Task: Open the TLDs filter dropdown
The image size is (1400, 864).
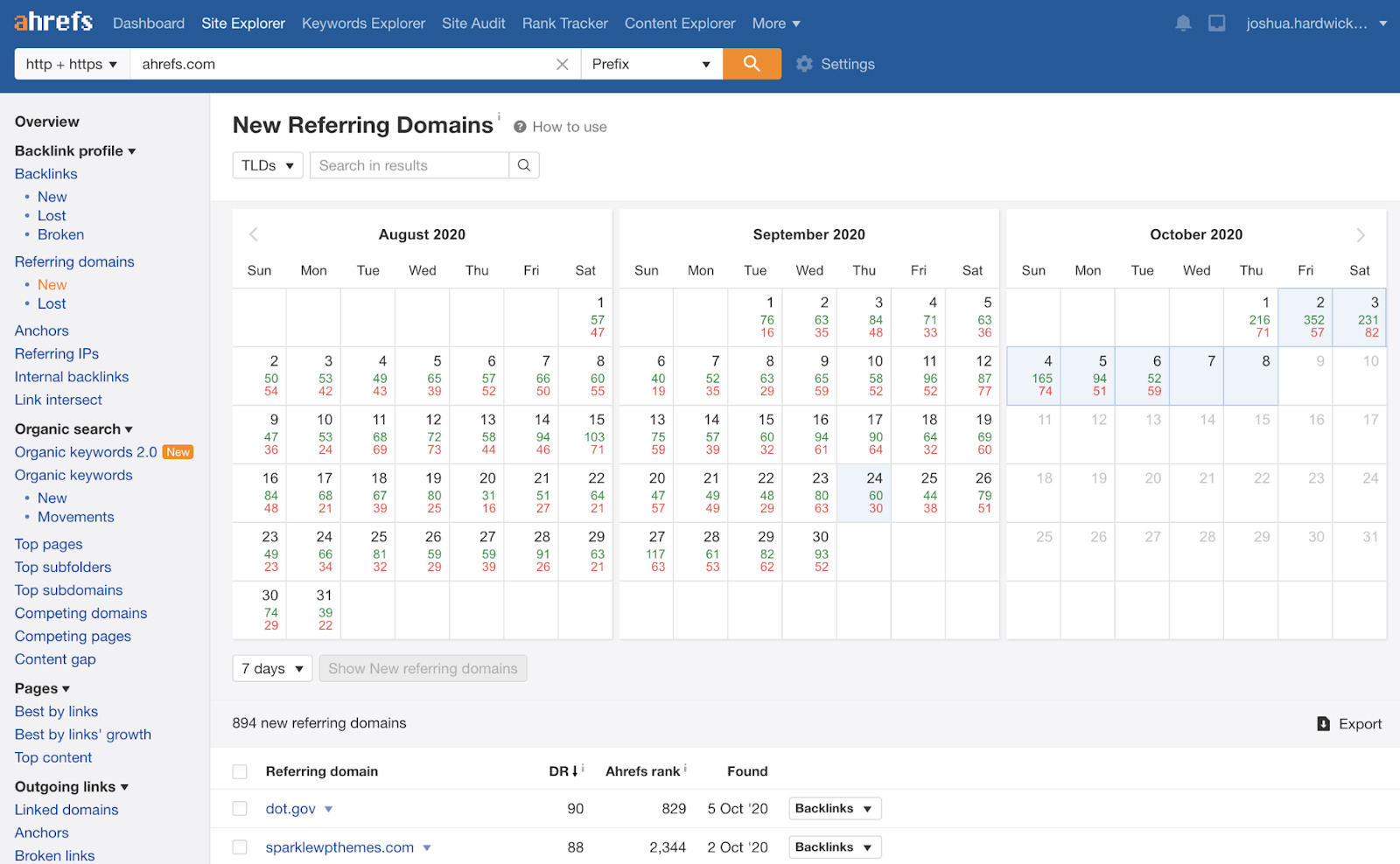Action: click(x=268, y=165)
